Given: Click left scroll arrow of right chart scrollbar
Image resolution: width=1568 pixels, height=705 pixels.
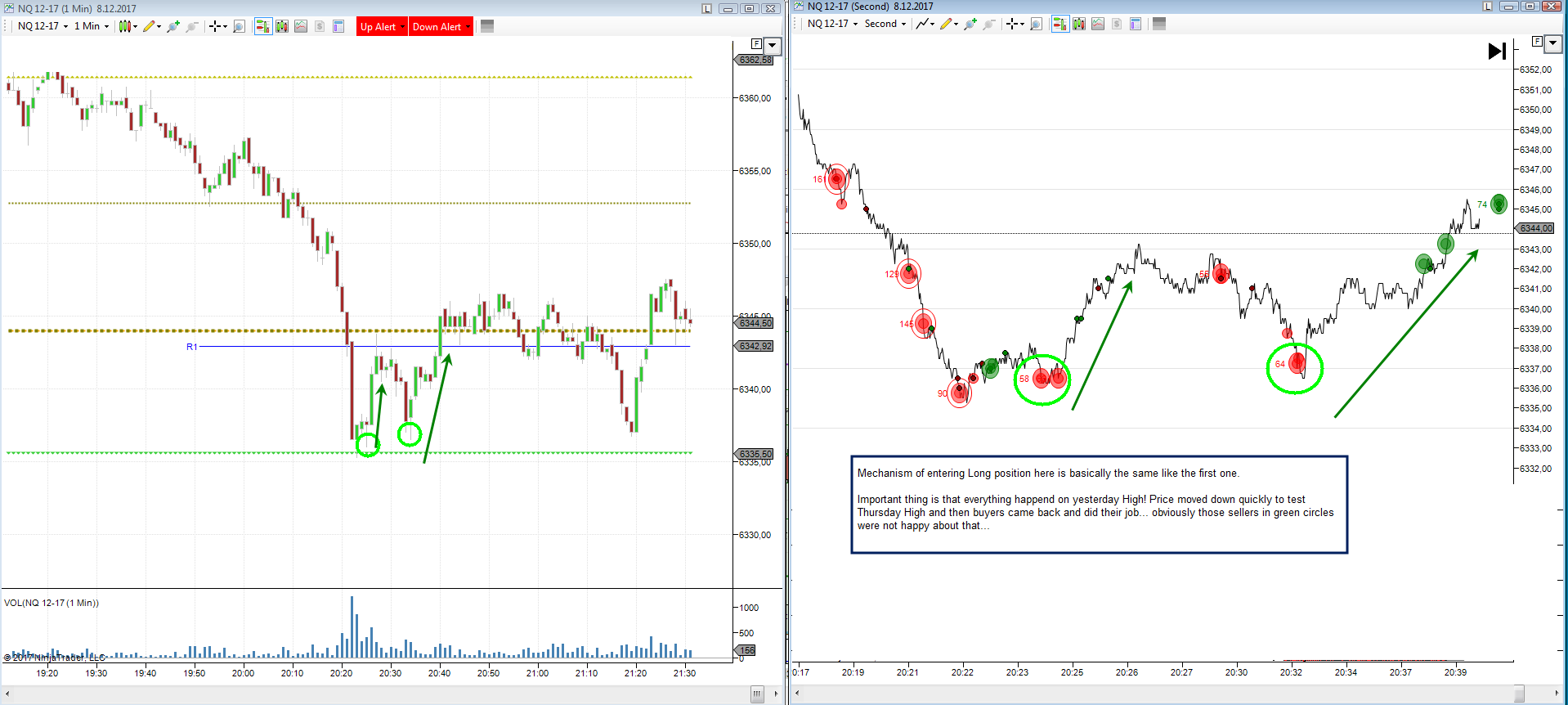Looking at the screenshot, I should 797,694.
